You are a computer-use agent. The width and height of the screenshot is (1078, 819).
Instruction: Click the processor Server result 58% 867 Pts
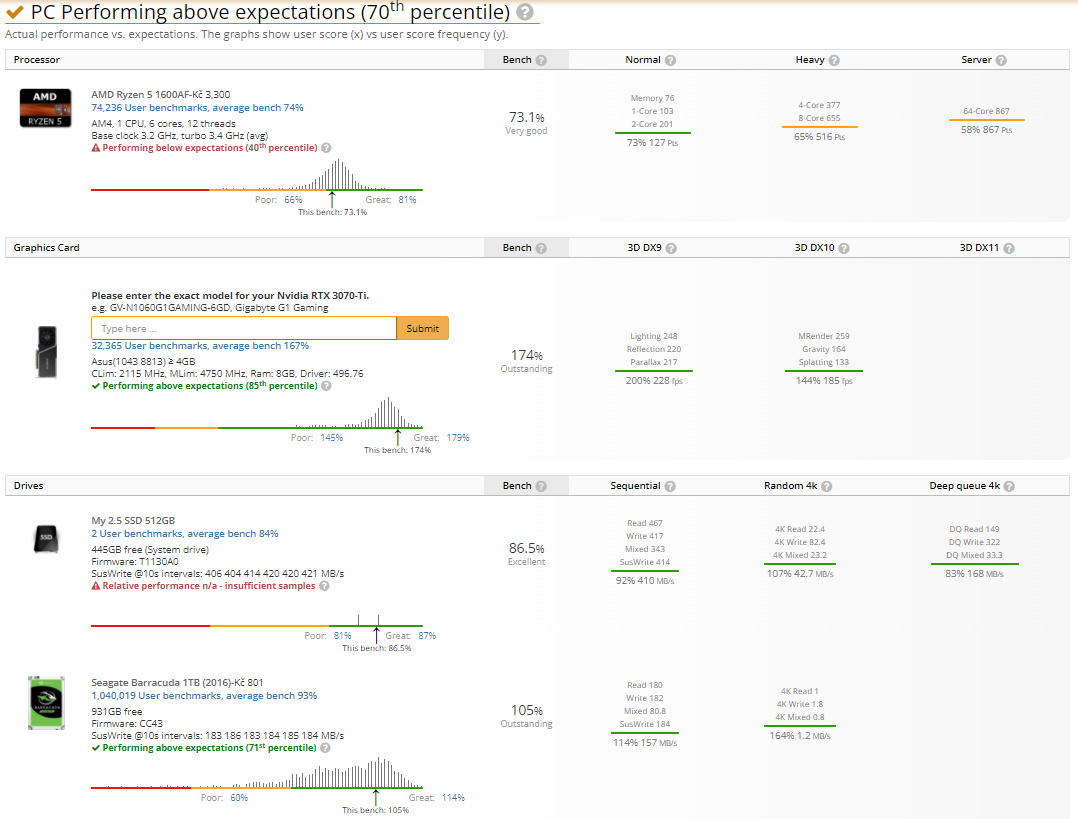coord(987,130)
